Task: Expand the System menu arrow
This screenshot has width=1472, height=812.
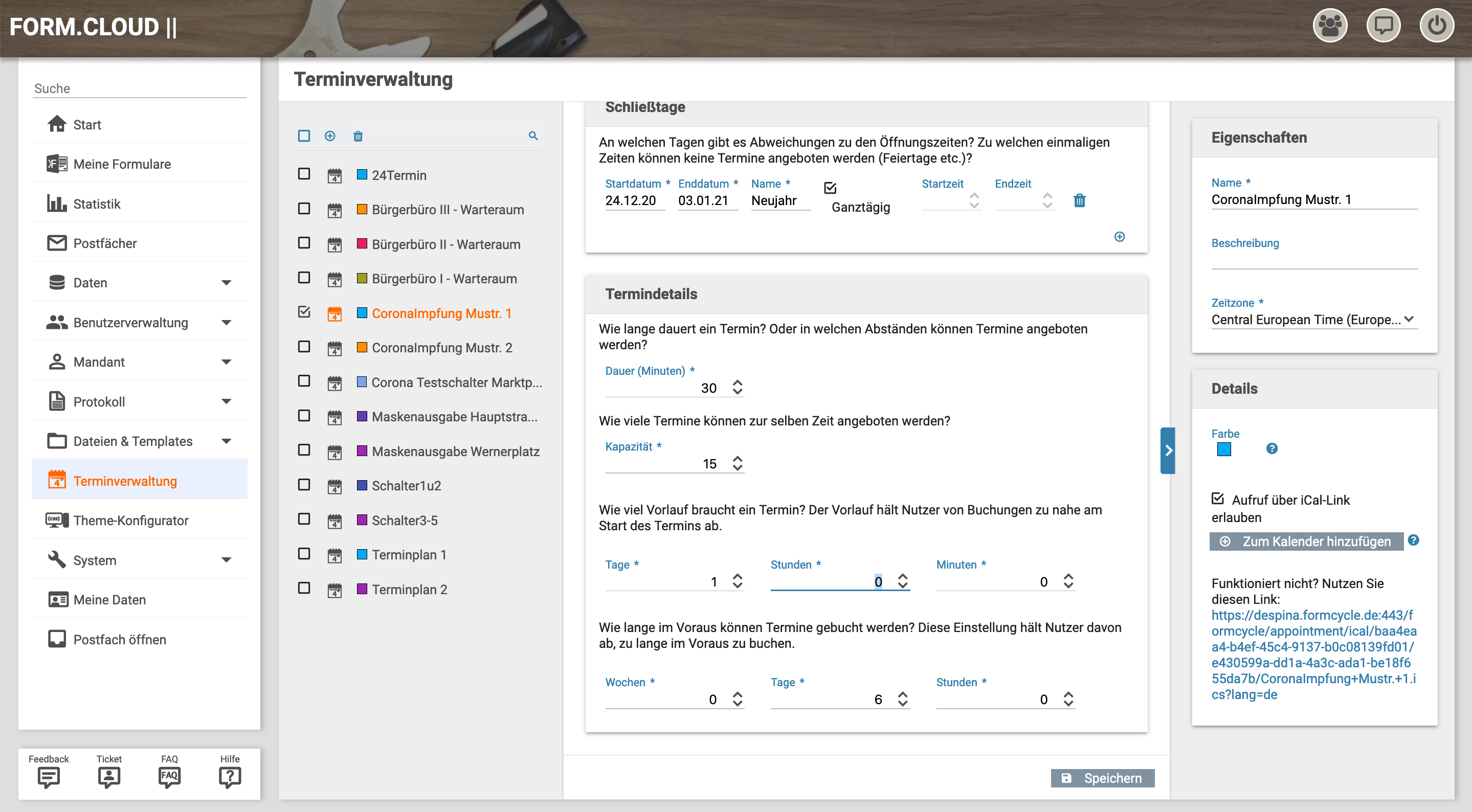Action: click(x=226, y=560)
